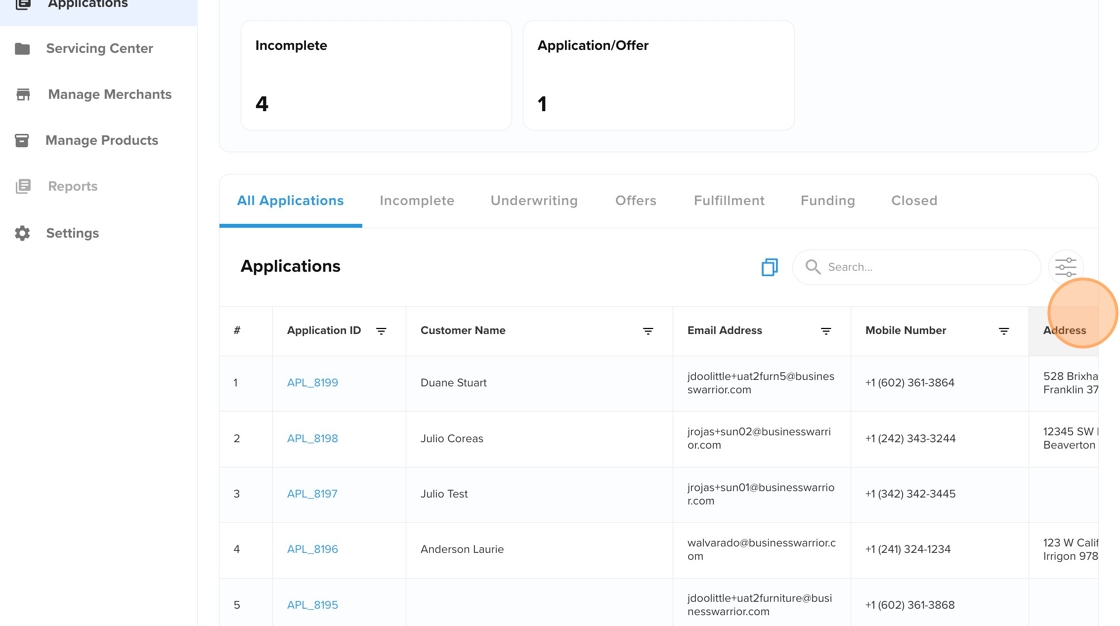Image resolution: width=1120 pixels, height=626 pixels.
Task: Open the column filter settings icon
Action: click(x=1066, y=267)
